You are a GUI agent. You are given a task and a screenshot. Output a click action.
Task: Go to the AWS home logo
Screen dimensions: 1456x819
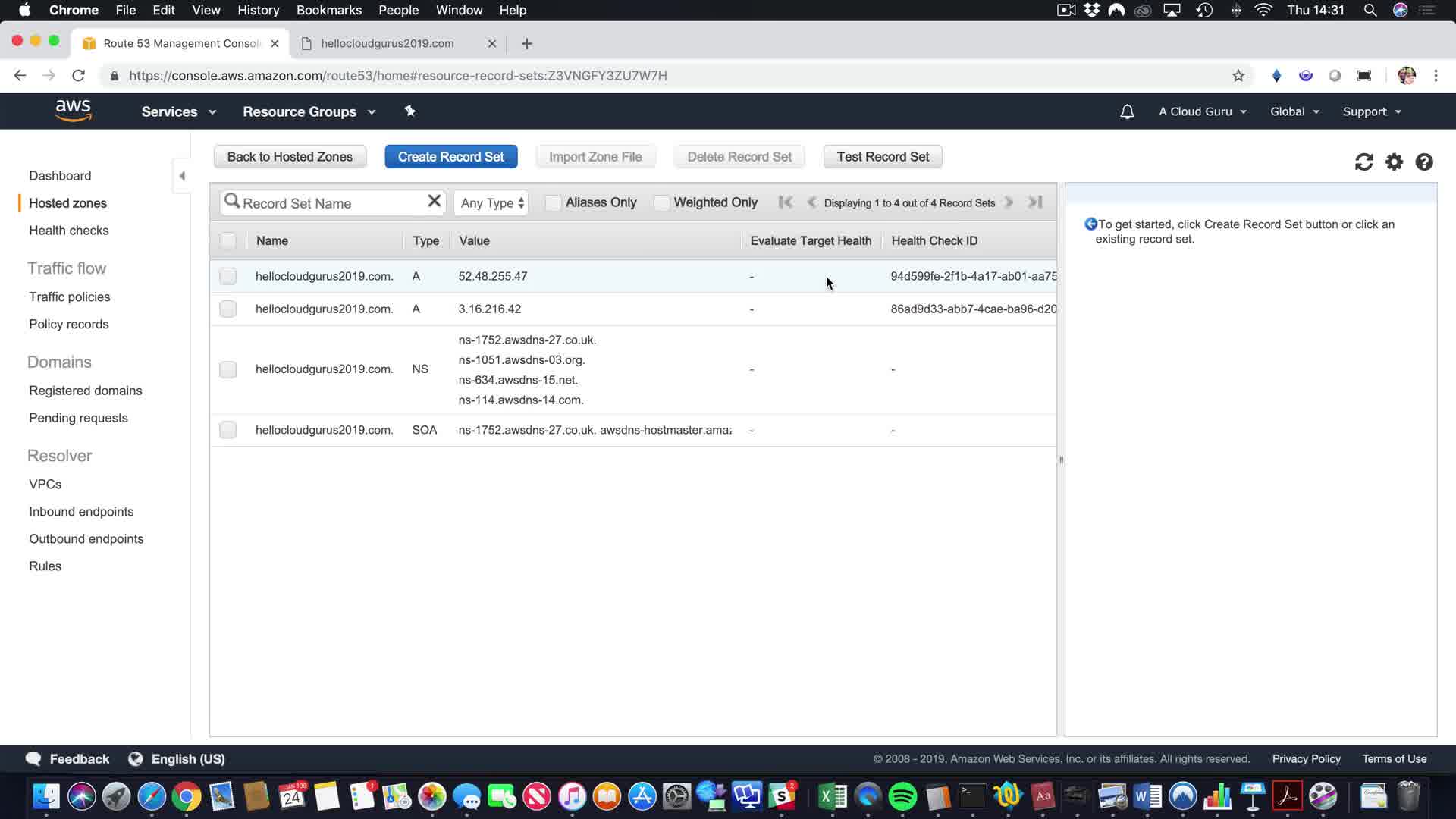click(74, 111)
